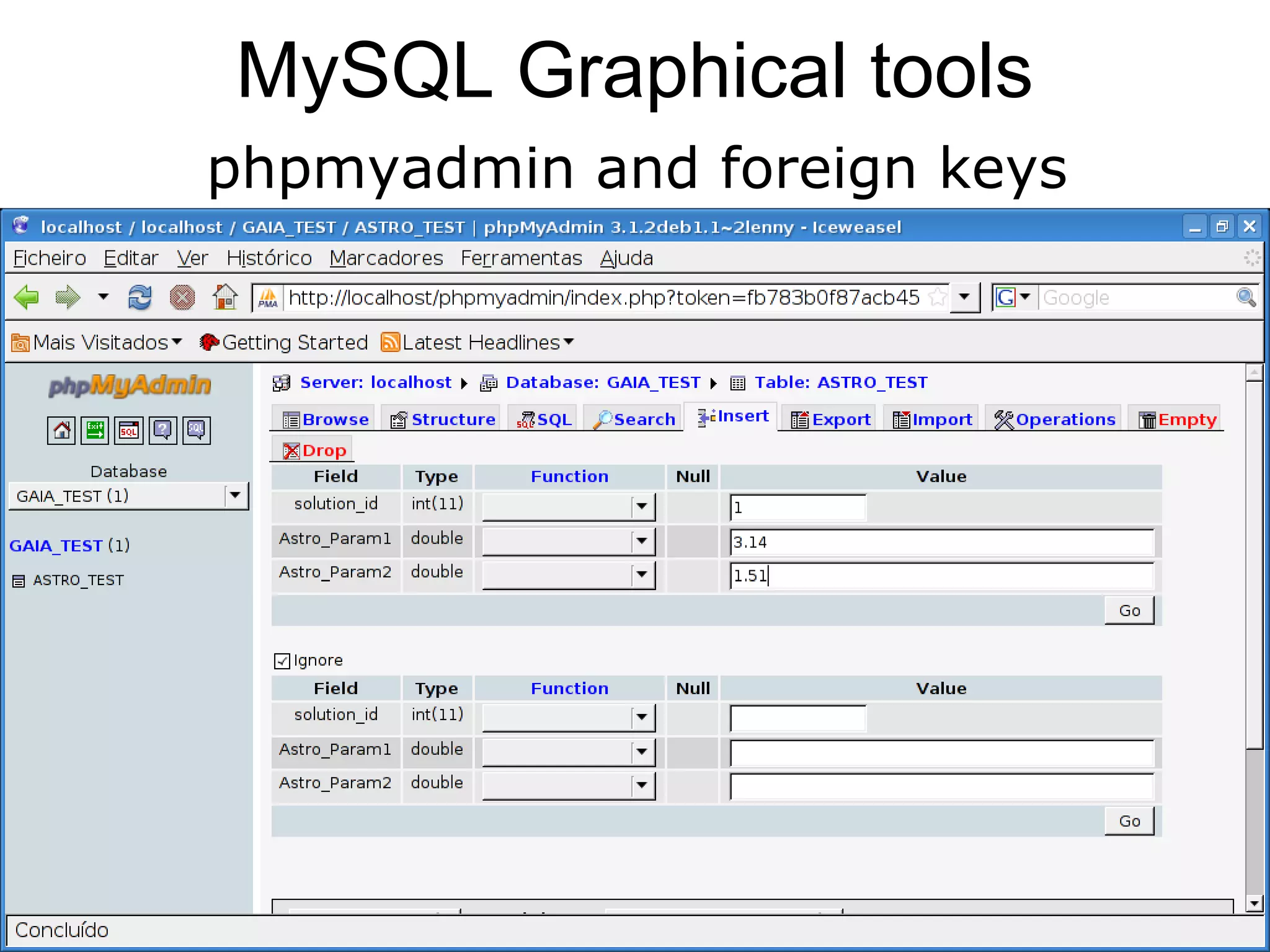Expand the Latest Headlines feed
The width and height of the screenshot is (1270, 952).
477,342
